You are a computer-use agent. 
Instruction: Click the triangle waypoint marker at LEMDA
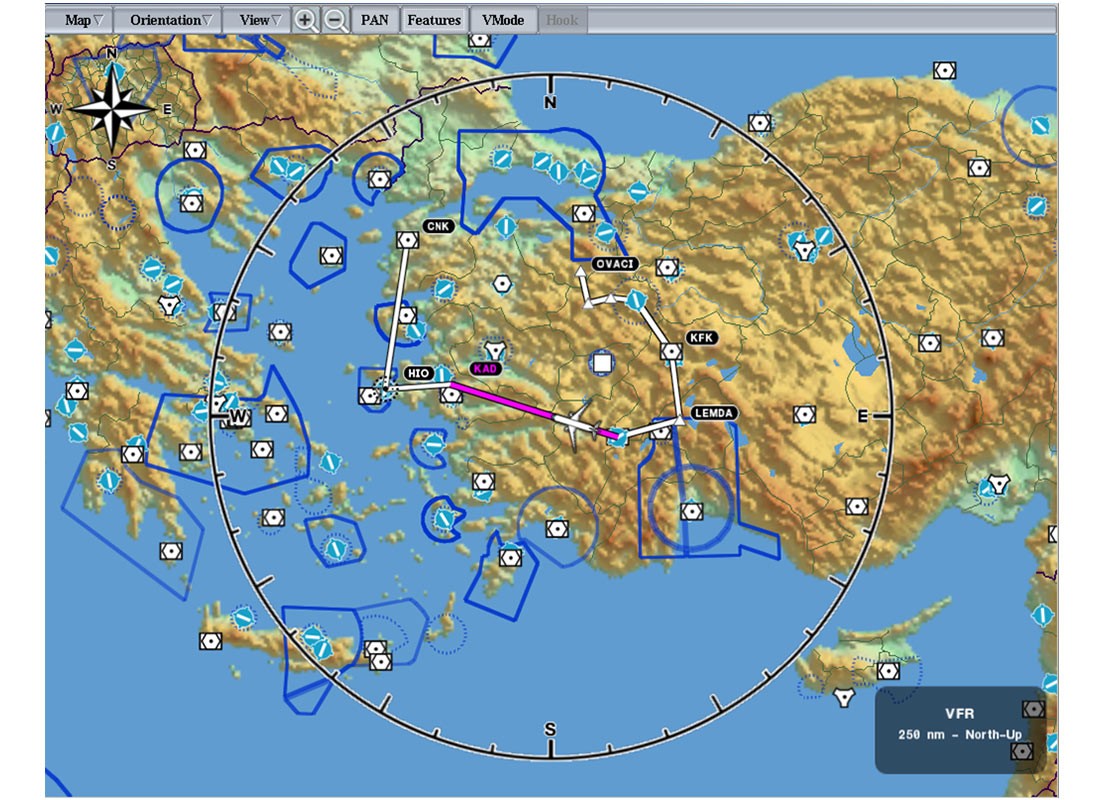click(679, 420)
